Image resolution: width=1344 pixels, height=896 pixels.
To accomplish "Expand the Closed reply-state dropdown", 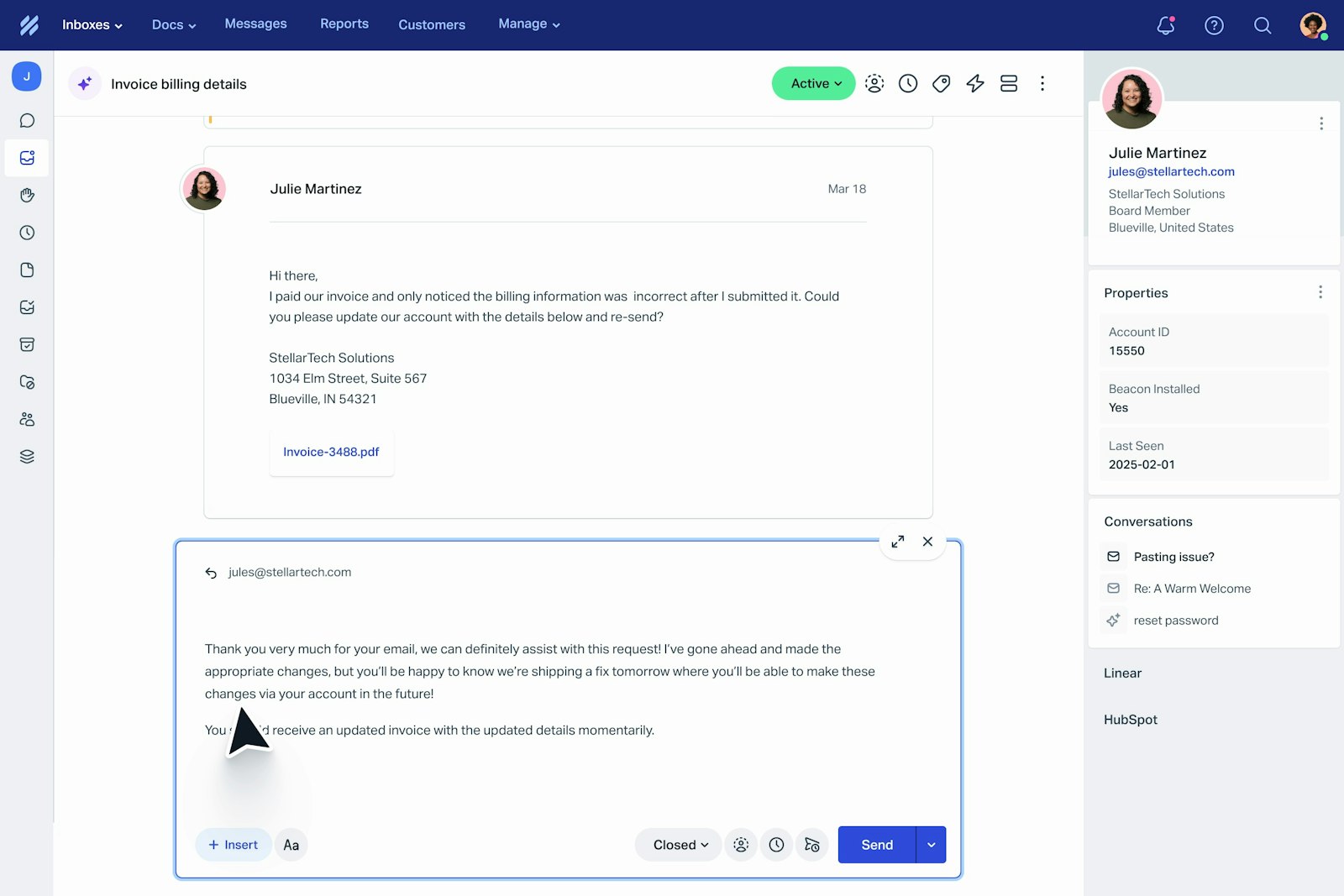I will click(677, 845).
